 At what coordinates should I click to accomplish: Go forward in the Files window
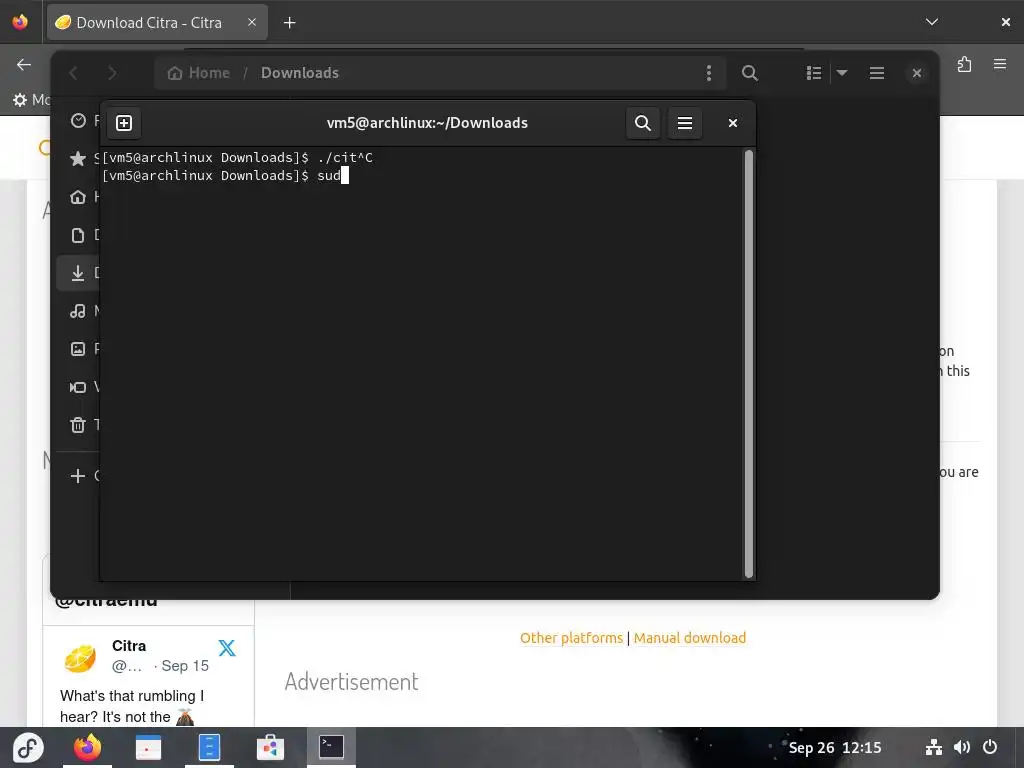[x=112, y=73]
